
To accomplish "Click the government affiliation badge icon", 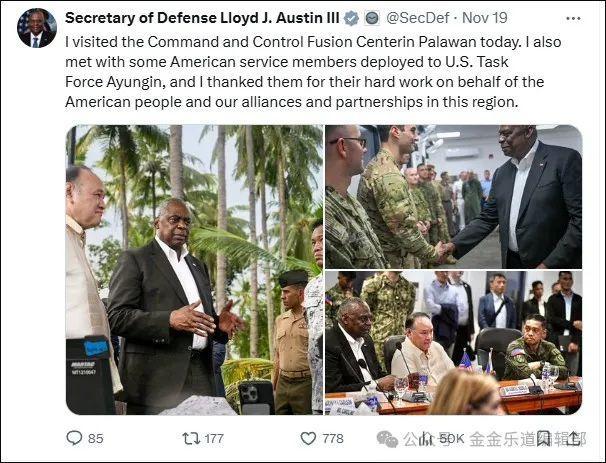I will [x=372, y=18].
